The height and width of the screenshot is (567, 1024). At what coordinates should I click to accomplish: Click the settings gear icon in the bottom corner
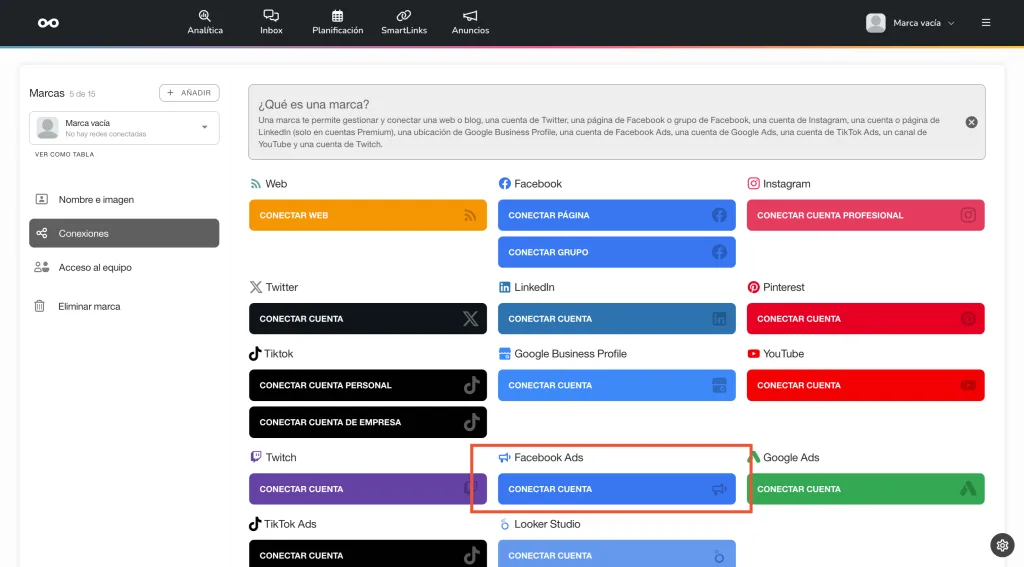tap(1002, 545)
